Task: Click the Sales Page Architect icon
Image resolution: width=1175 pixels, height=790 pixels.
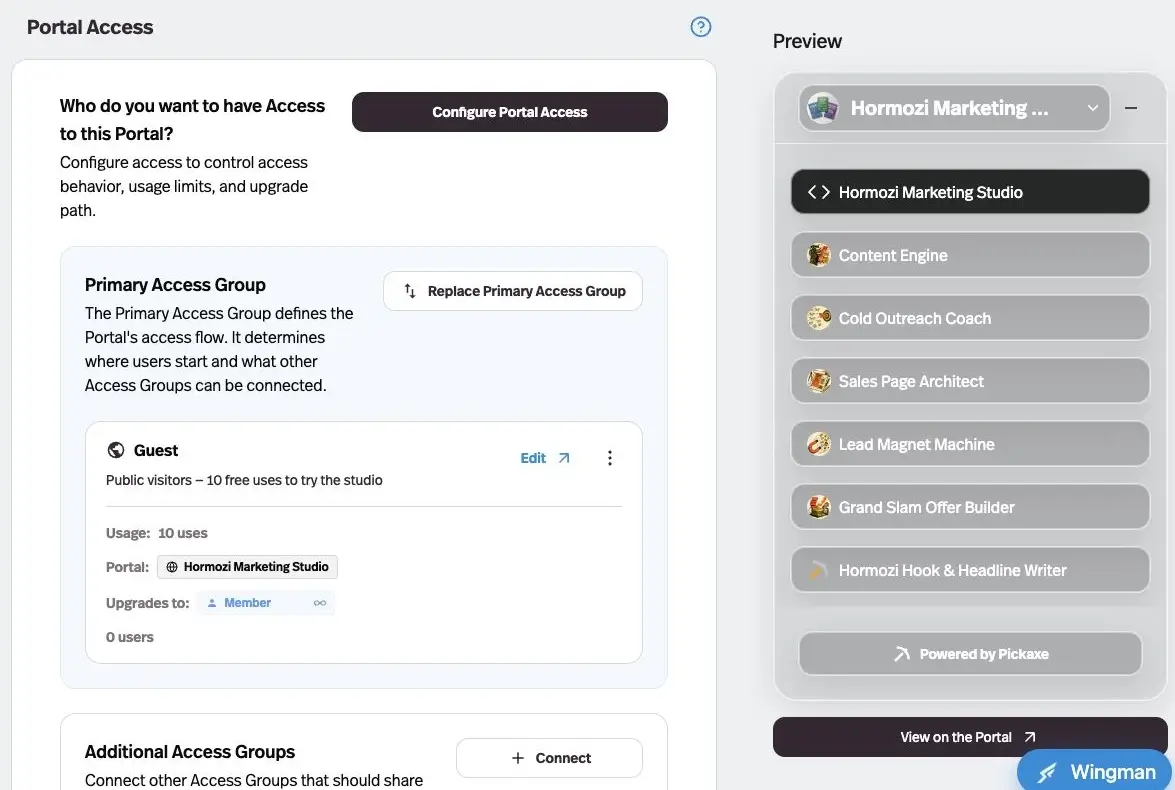Action: pyautogui.click(x=818, y=381)
